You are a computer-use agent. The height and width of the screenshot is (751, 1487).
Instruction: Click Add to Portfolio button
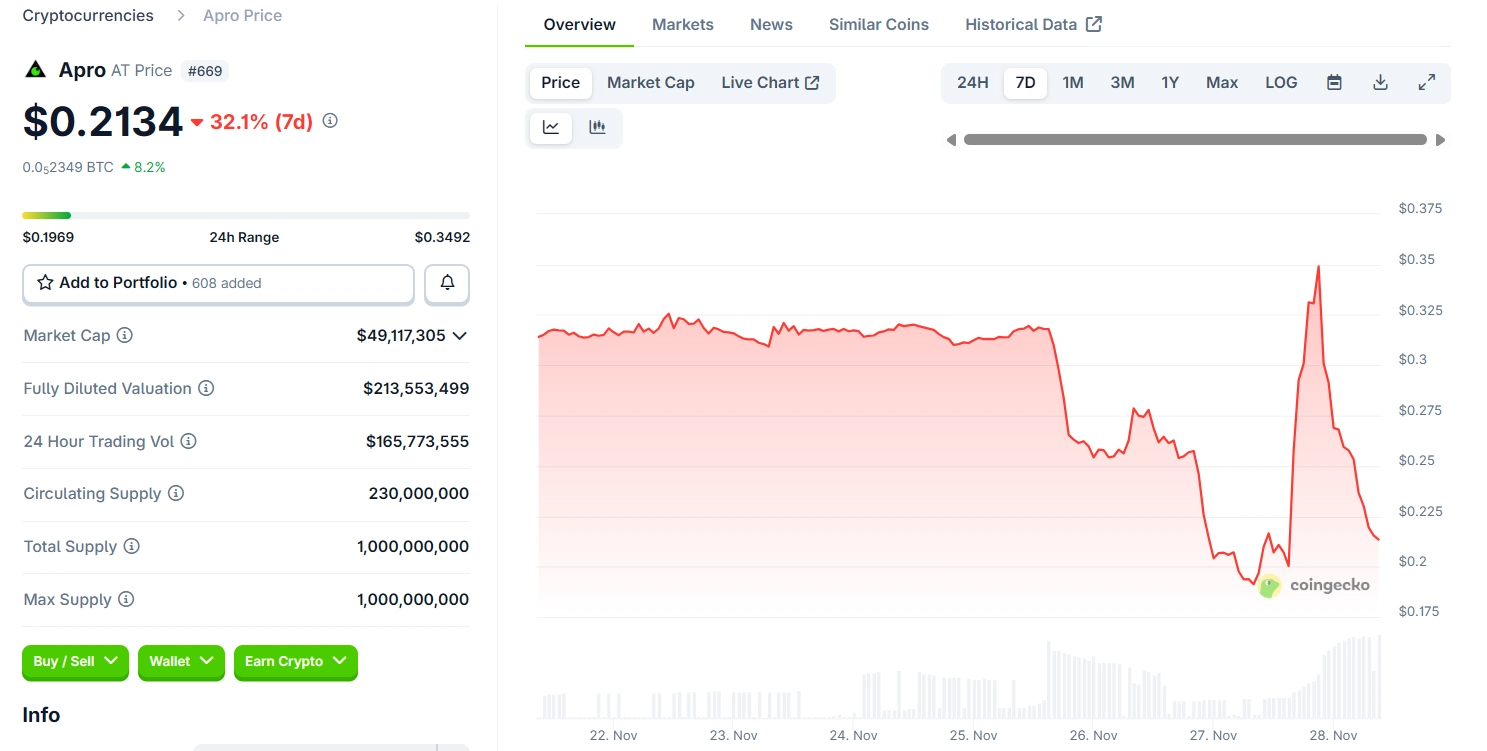pyautogui.click(x=218, y=284)
